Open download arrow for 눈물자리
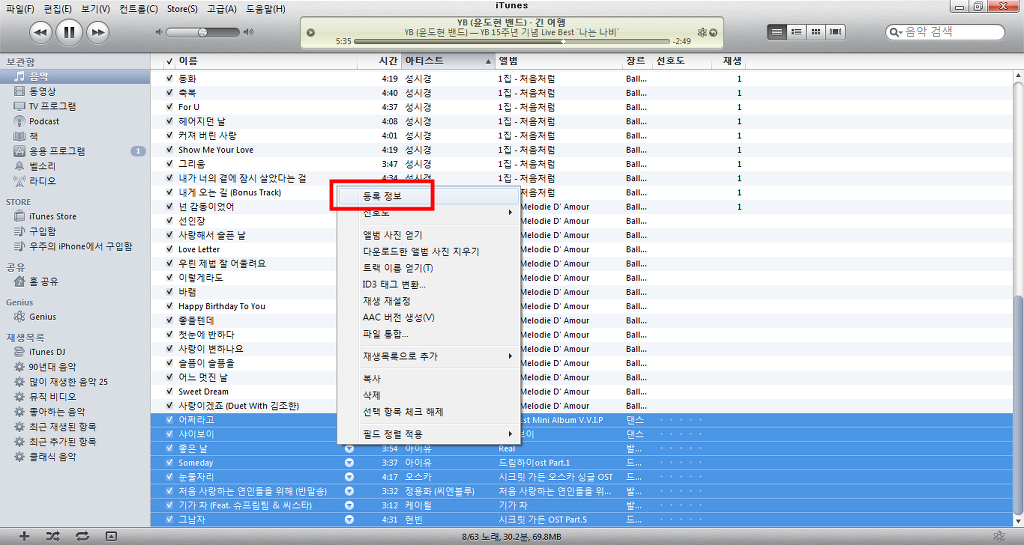The height and width of the screenshot is (545, 1024). coord(349,477)
